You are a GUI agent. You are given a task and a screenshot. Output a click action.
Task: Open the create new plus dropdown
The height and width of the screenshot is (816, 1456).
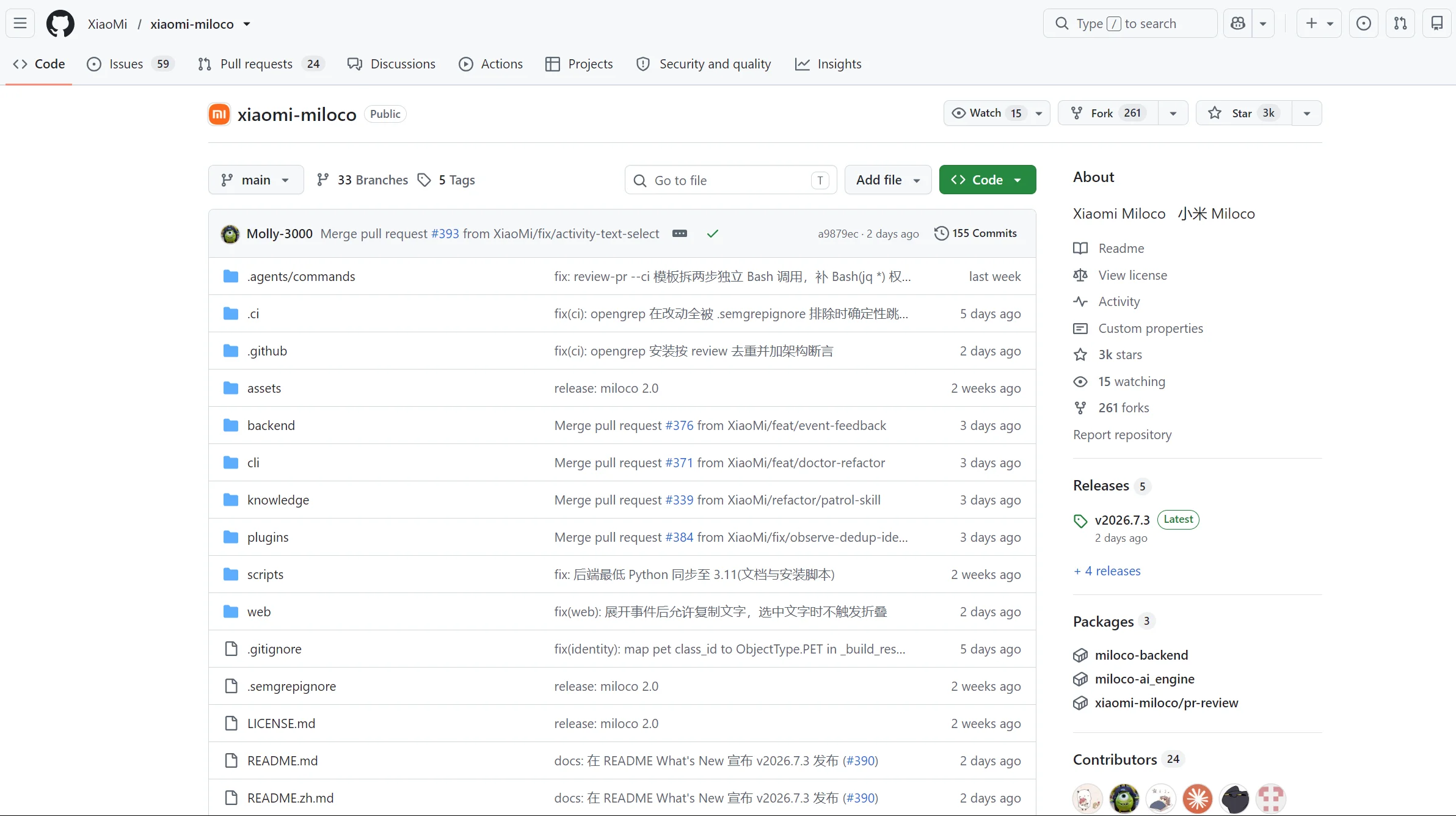click(1319, 24)
